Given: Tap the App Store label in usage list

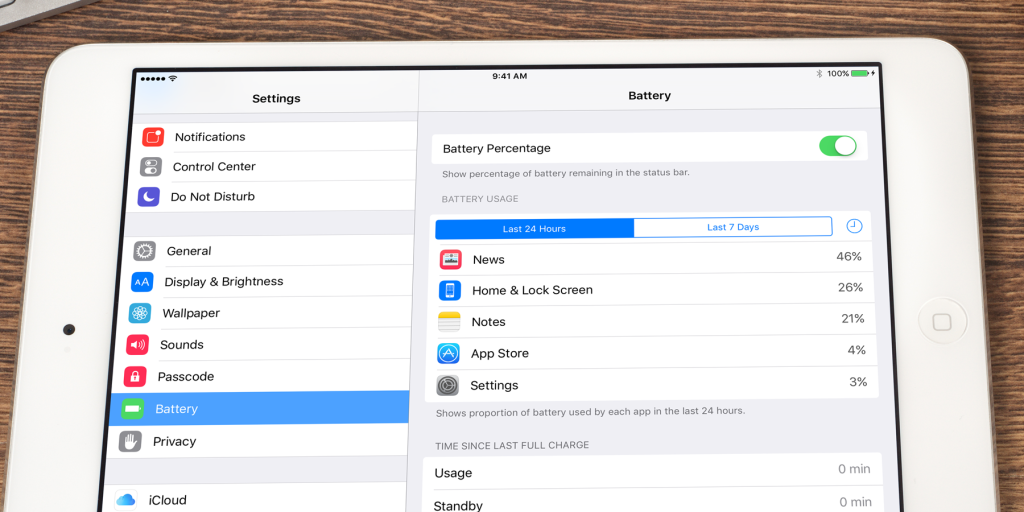Looking at the screenshot, I should (500, 353).
